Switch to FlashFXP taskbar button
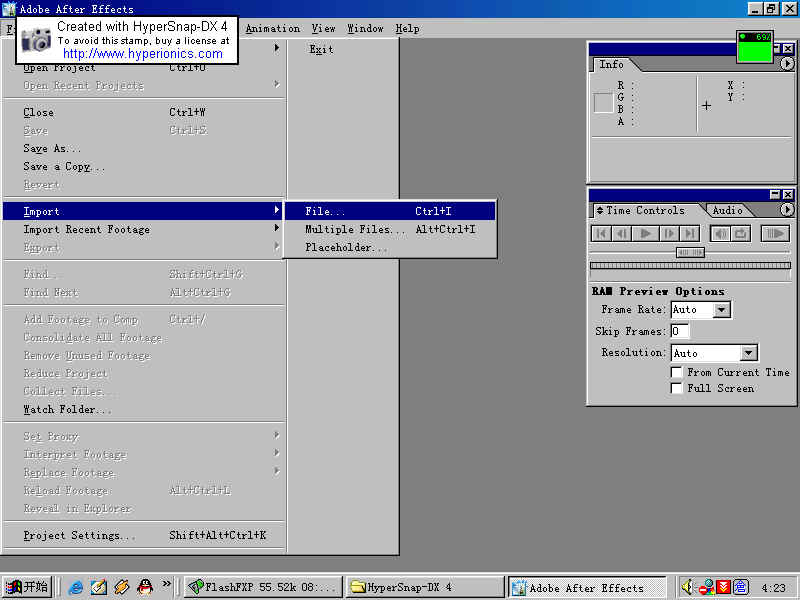Viewport: 800px width, 600px height. (263, 587)
